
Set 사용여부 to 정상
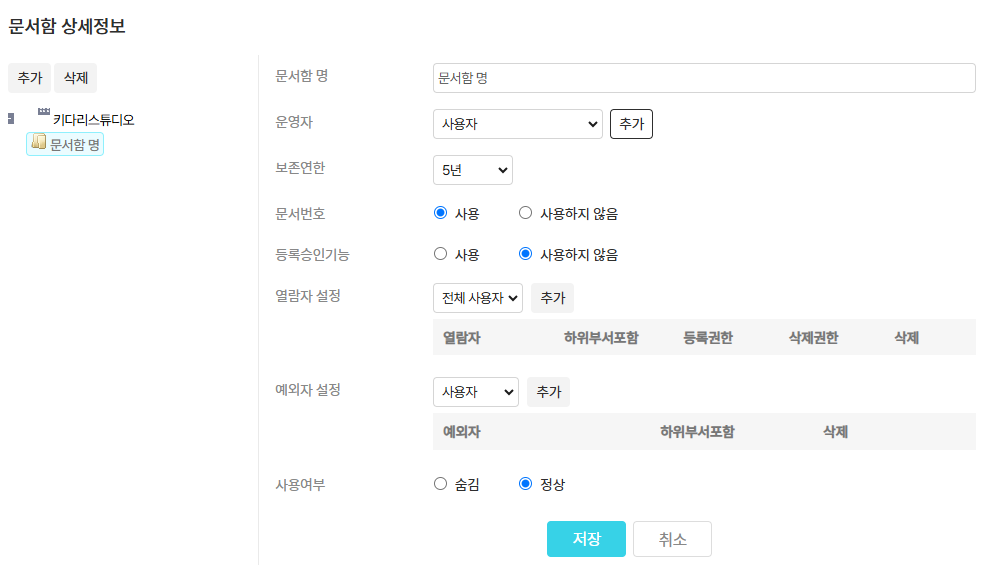coord(525,484)
